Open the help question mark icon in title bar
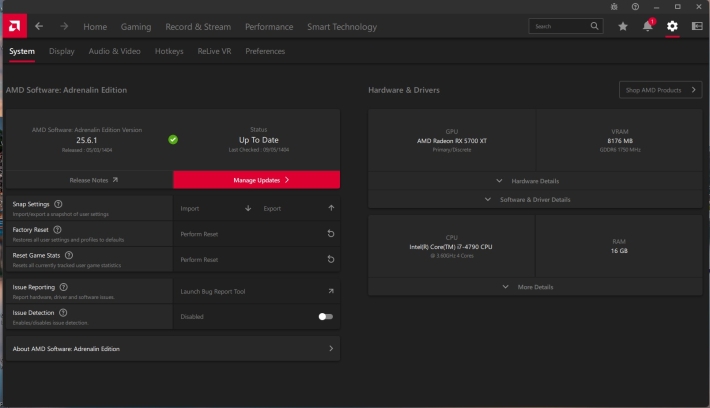710x408 pixels. (x=635, y=6)
